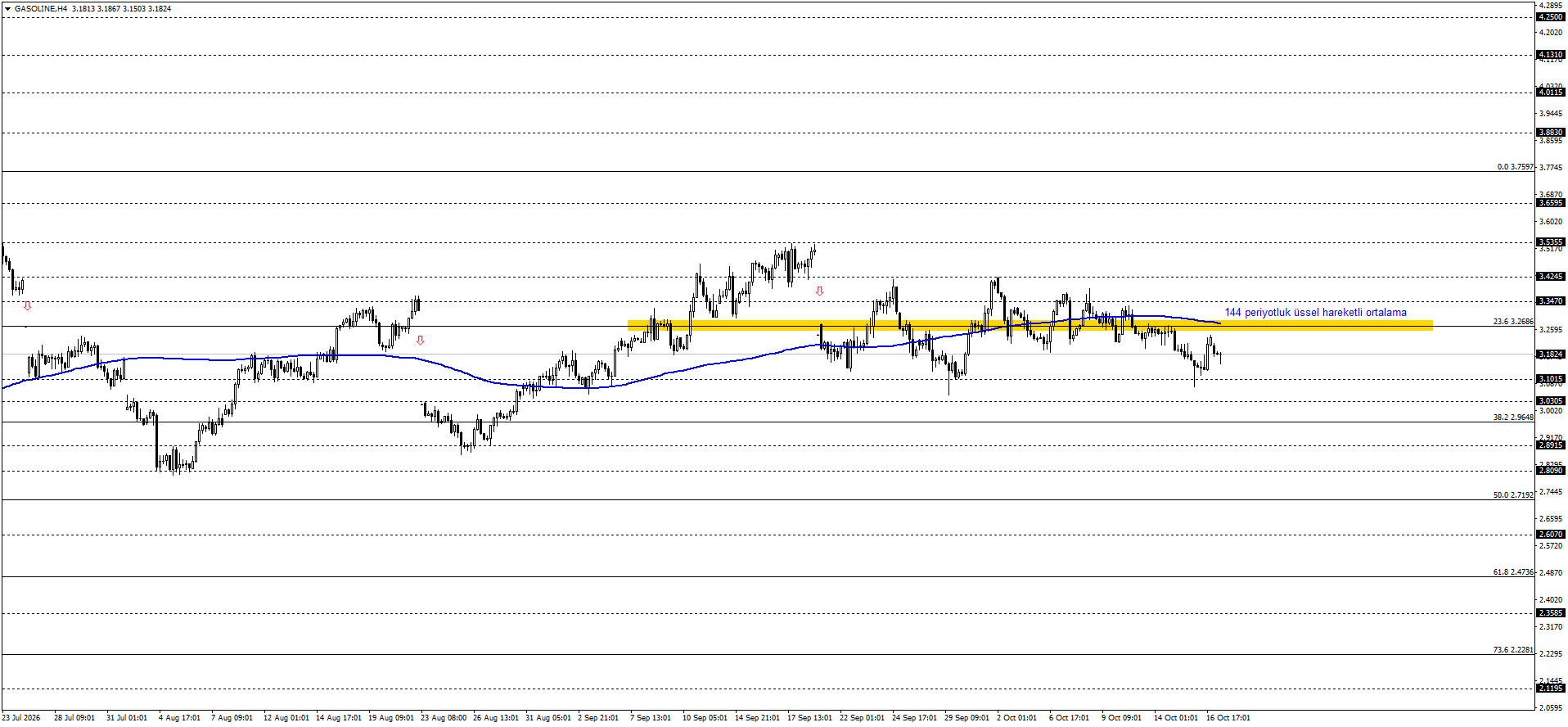This screenshot has width=1568, height=727.
Task: Click the "16 Oct 17:01" time axis label
Action: click(1228, 718)
